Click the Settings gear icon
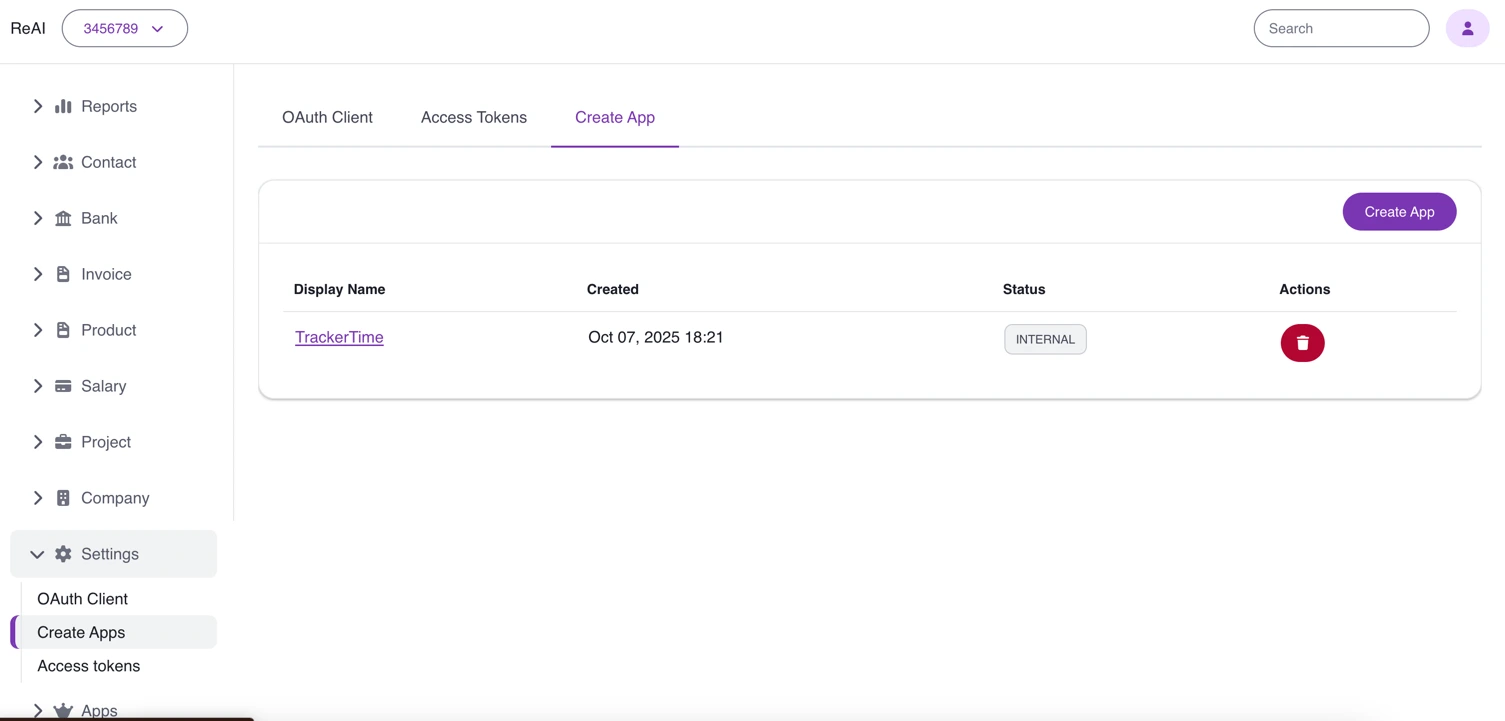This screenshot has height=721, width=1505. coord(63,554)
